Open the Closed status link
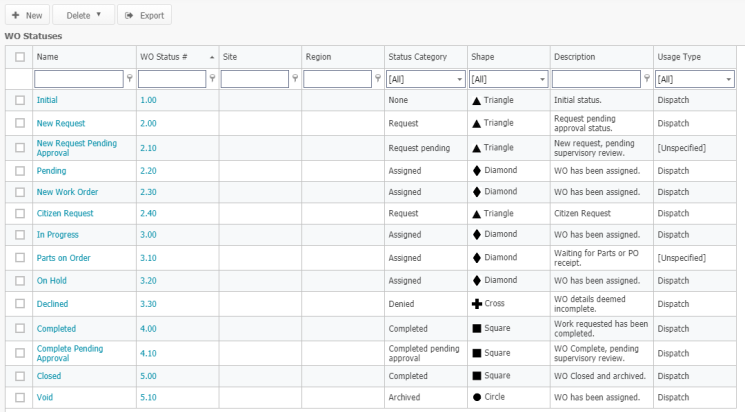Screen dimensions: 745x412 [49, 376]
